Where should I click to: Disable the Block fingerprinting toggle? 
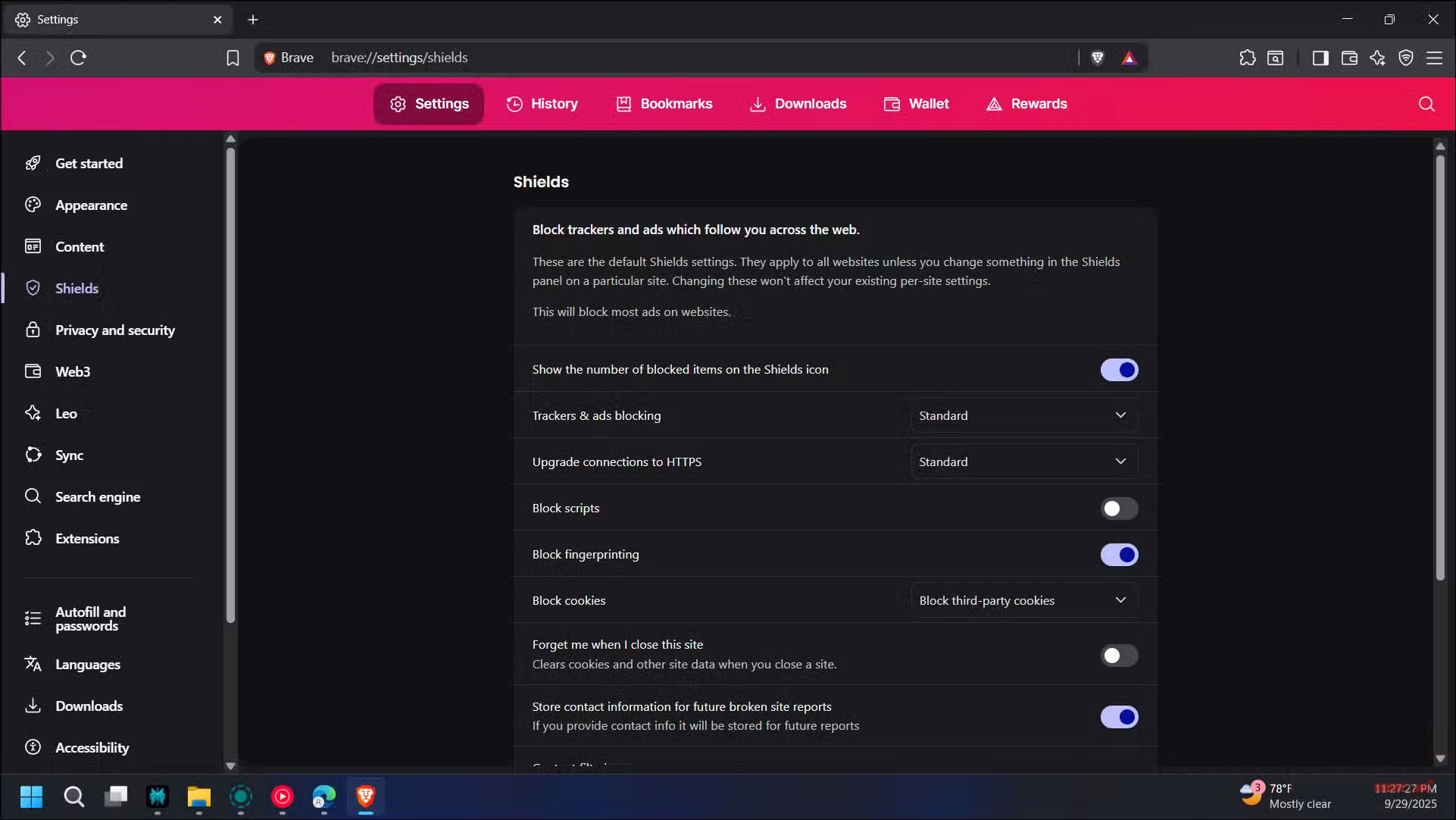coord(1119,554)
